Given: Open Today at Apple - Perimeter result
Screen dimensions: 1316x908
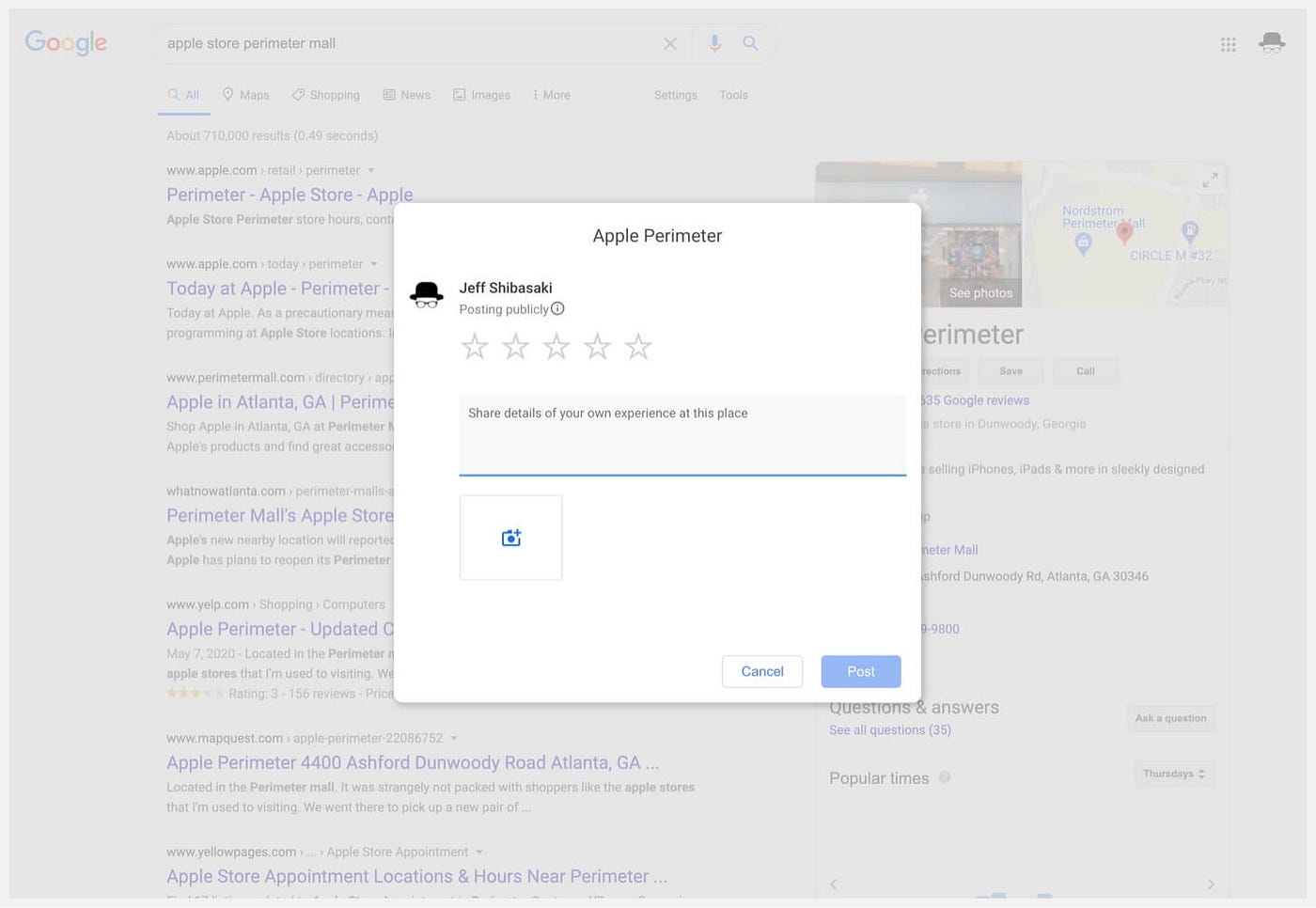Looking at the screenshot, I should [x=278, y=289].
